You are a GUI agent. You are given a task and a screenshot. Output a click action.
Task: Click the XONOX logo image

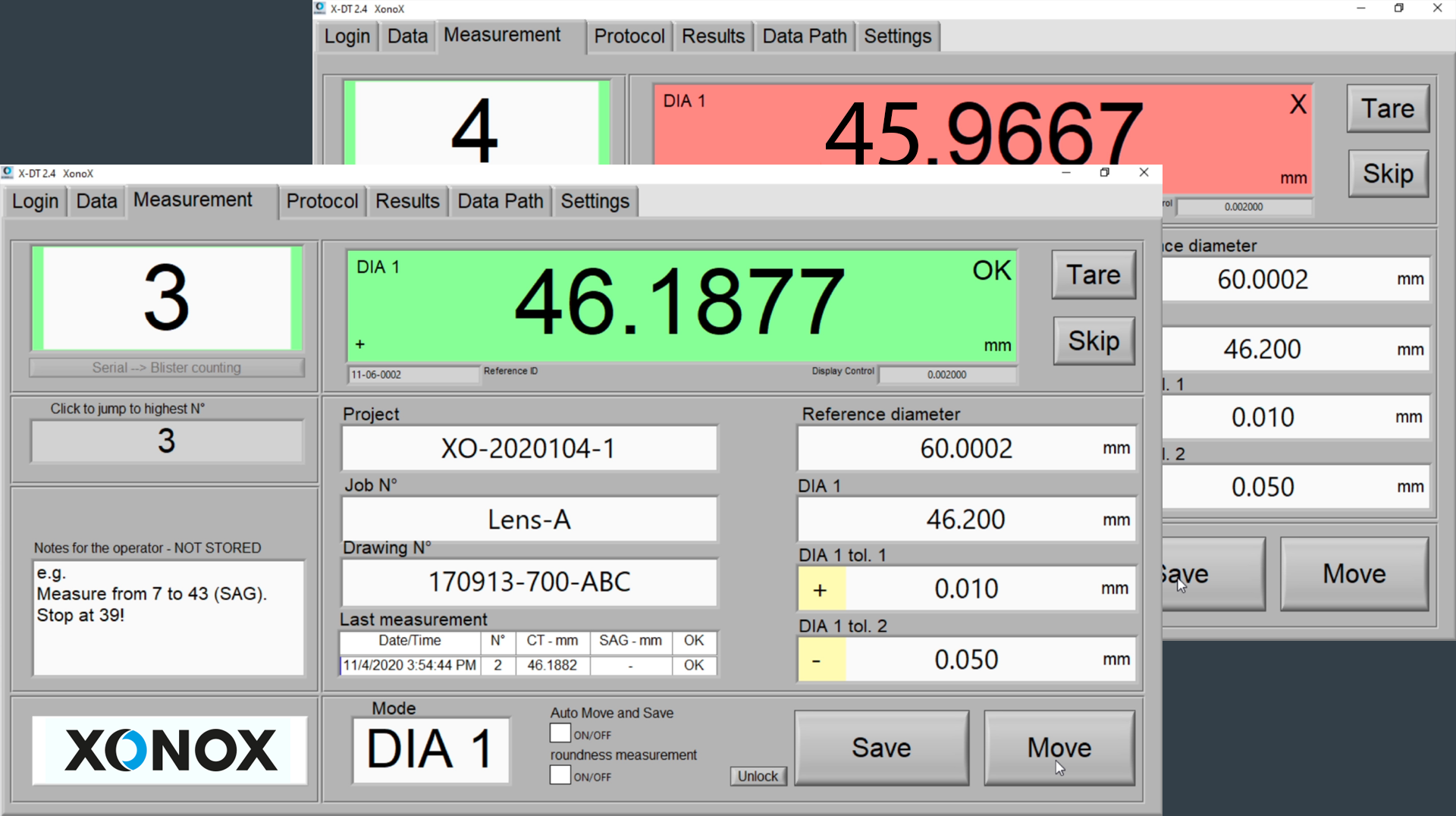pyautogui.click(x=169, y=750)
